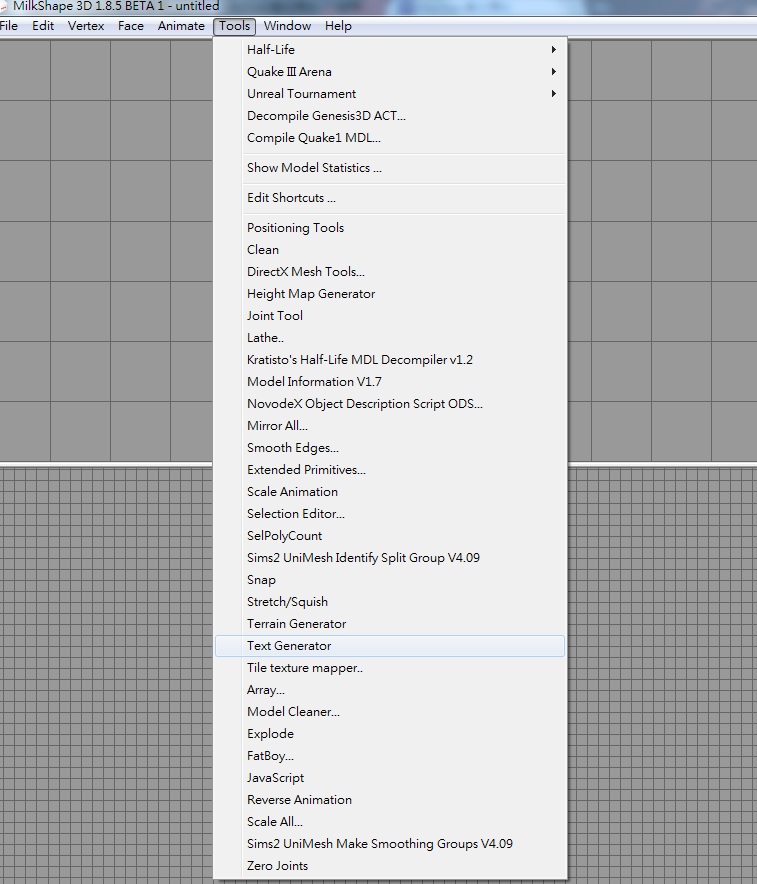Open Edit Shortcuts ...
This screenshot has width=757, height=884.
389,197
